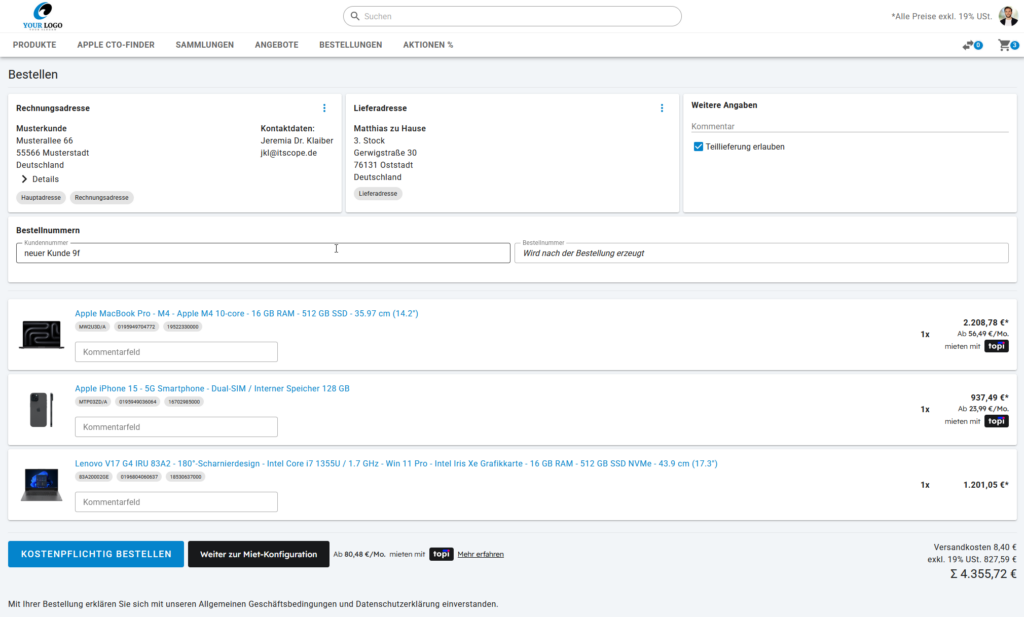Screen dimensions: 1024x617
Task: Open the AKTIONEN % menu
Action: [428, 45]
